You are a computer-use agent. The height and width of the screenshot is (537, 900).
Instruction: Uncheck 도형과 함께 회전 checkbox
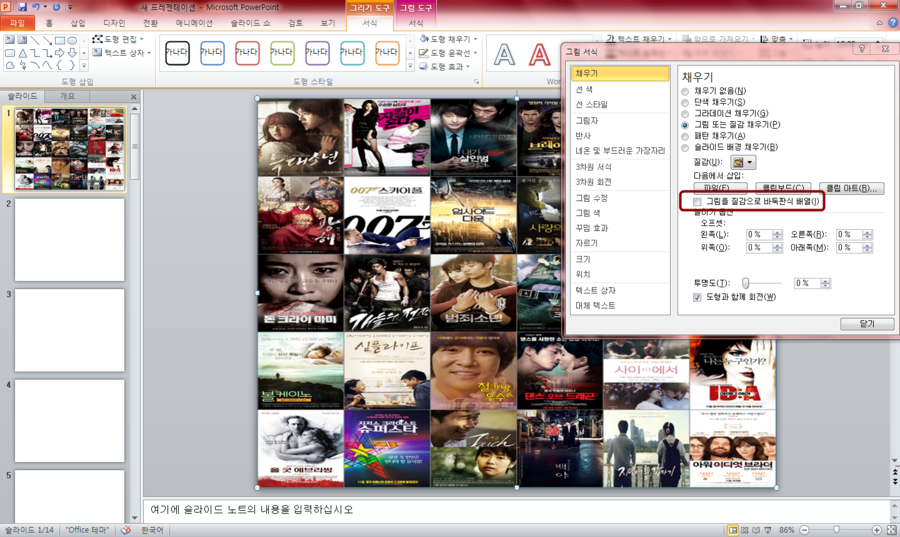697,297
